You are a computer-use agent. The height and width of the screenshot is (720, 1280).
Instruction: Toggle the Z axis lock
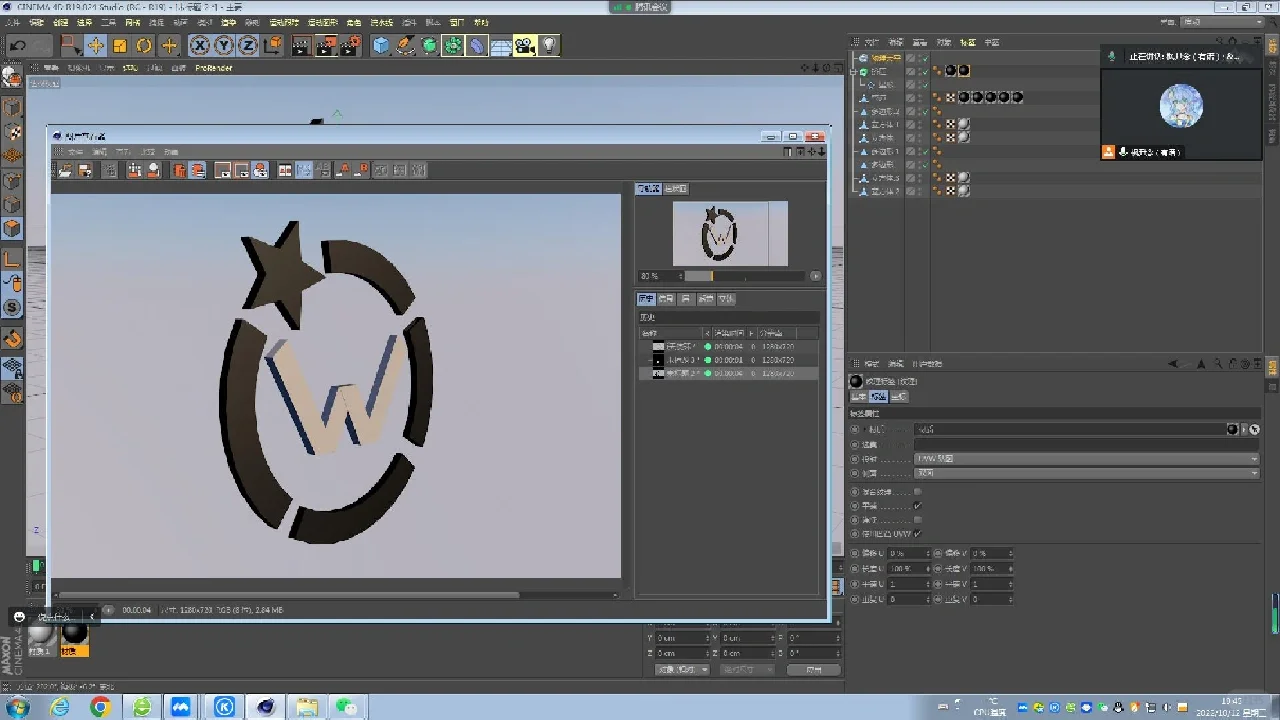[x=247, y=45]
